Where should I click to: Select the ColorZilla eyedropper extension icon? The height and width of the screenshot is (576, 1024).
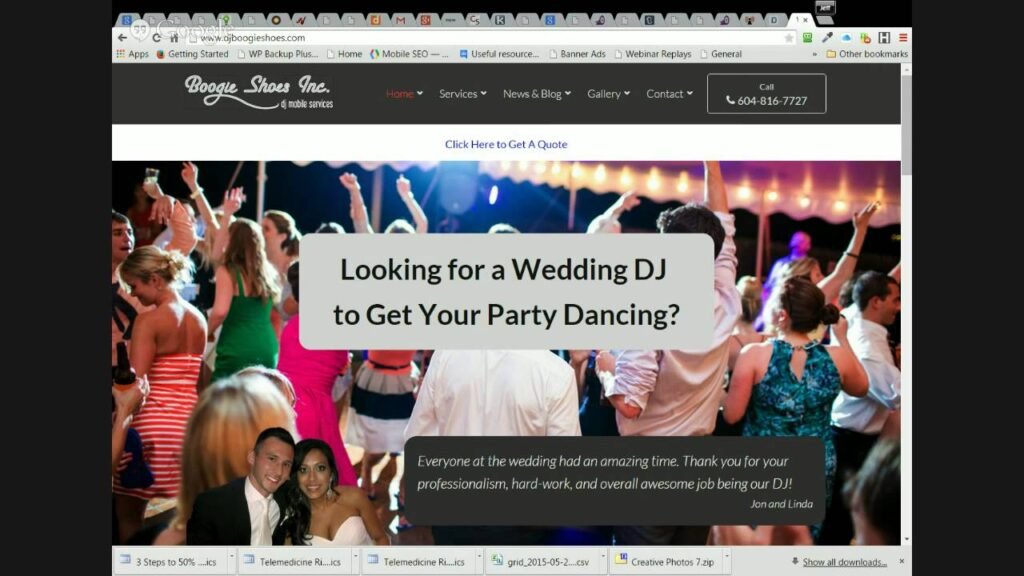826,37
